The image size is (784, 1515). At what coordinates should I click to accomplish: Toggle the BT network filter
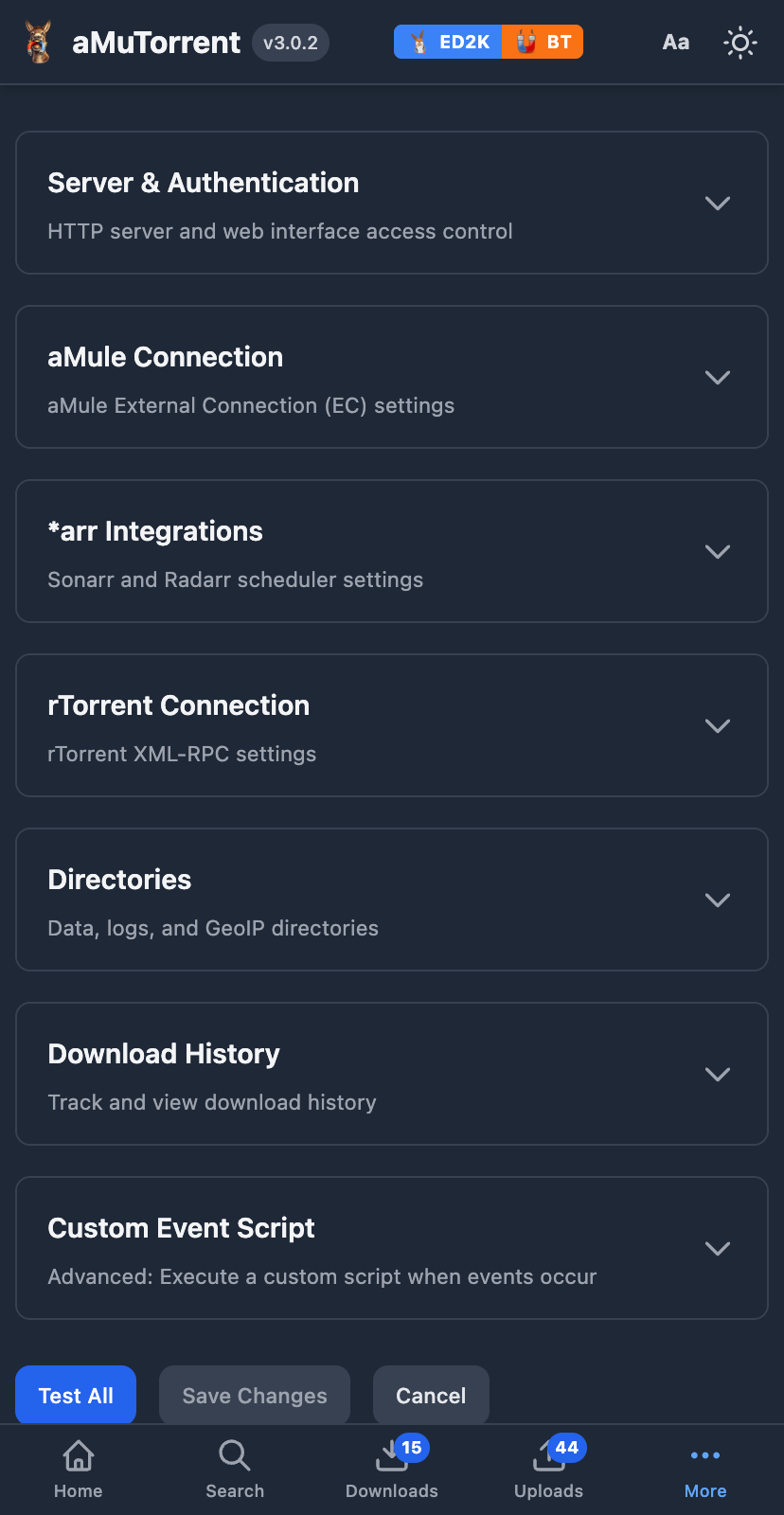[543, 43]
